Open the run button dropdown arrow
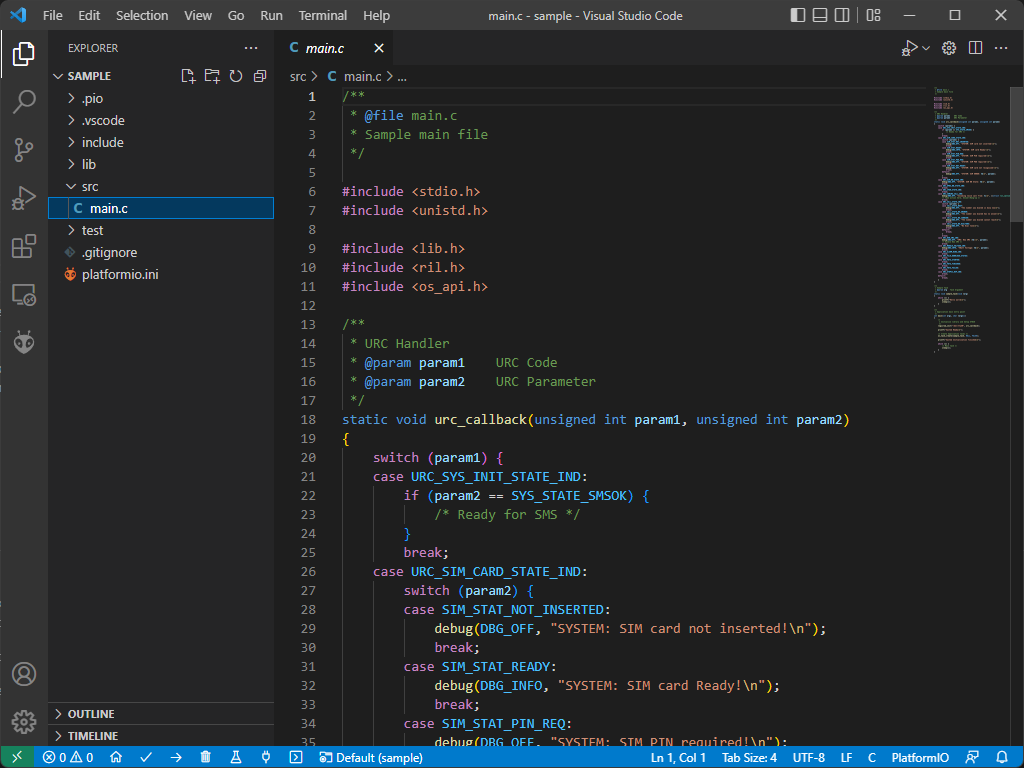This screenshot has width=1024, height=768. pos(926,48)
